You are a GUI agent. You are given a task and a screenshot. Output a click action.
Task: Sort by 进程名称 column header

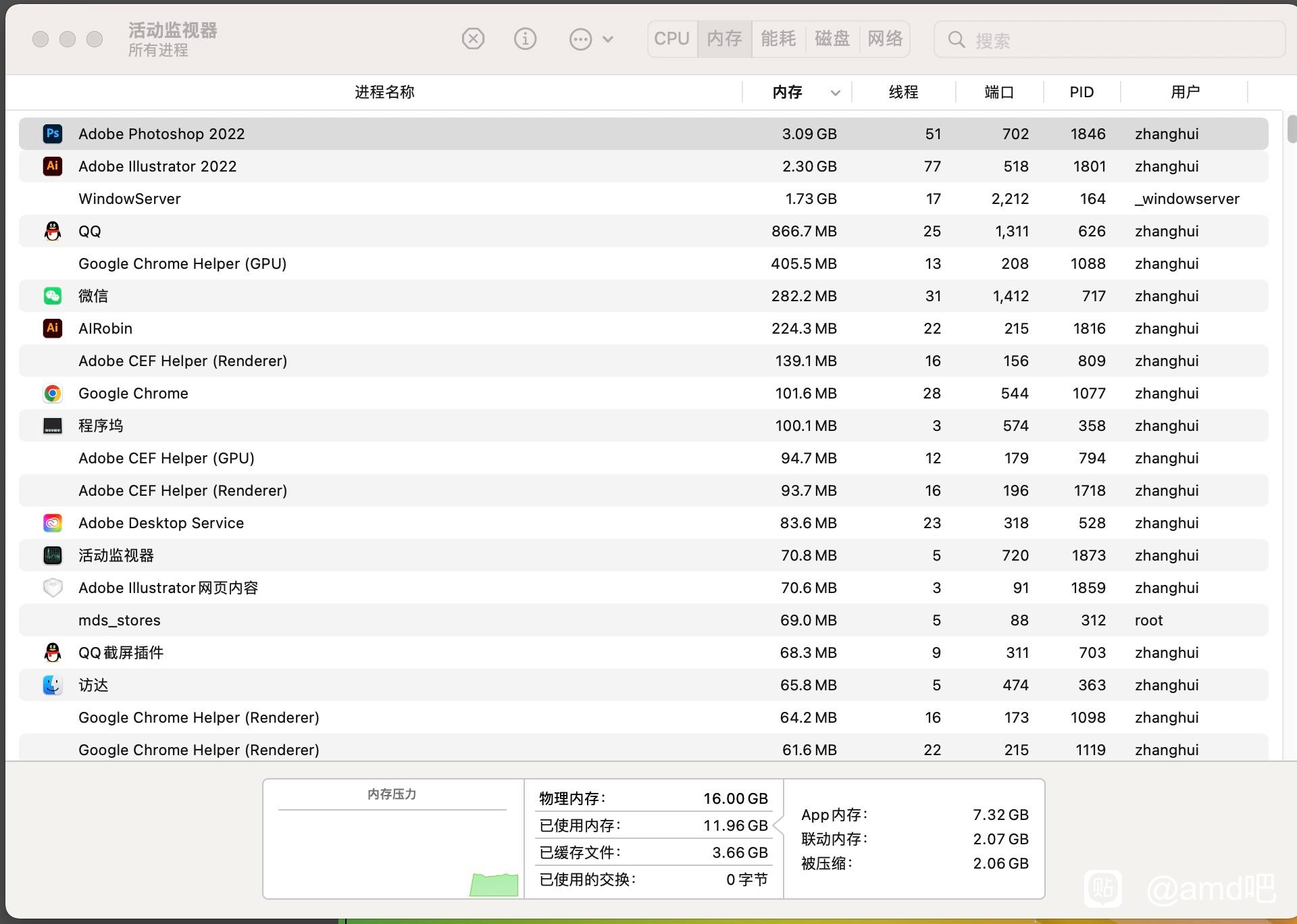pyautogui.click(x=384, y=92)
